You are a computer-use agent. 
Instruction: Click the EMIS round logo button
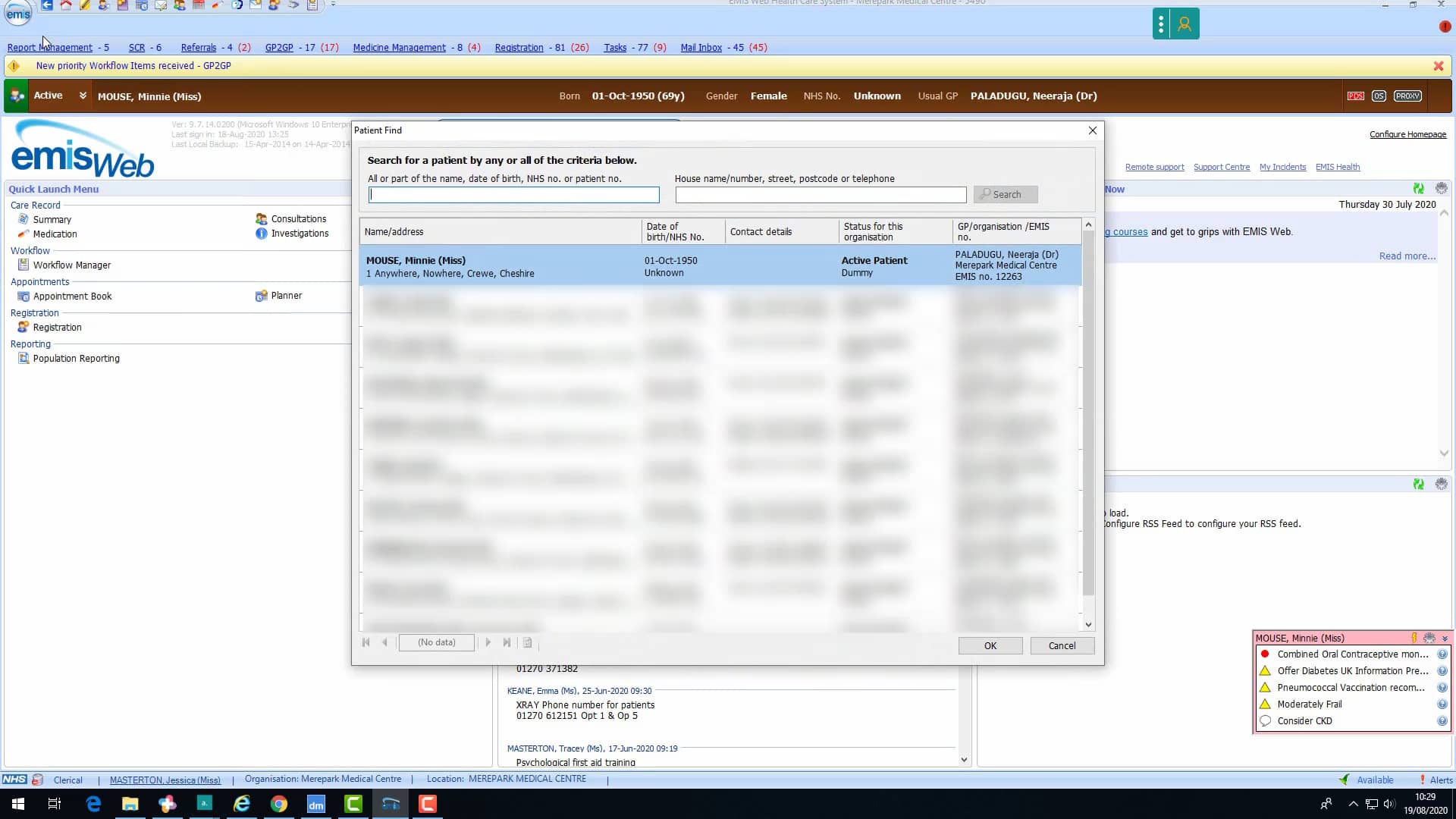click(18, 13)
